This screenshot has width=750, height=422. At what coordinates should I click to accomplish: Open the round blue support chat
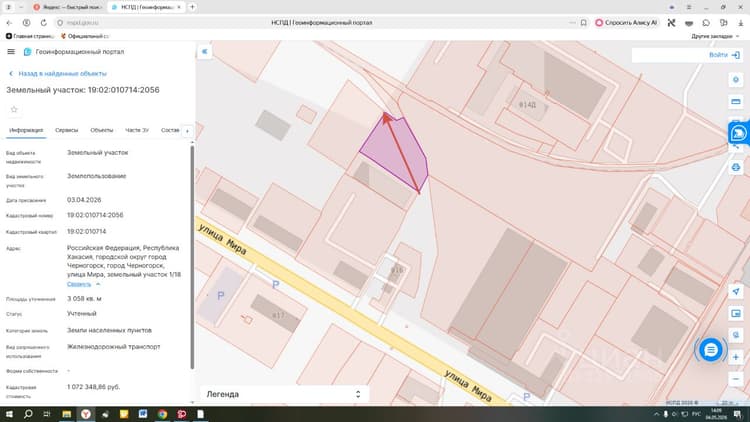click(711, 350)
